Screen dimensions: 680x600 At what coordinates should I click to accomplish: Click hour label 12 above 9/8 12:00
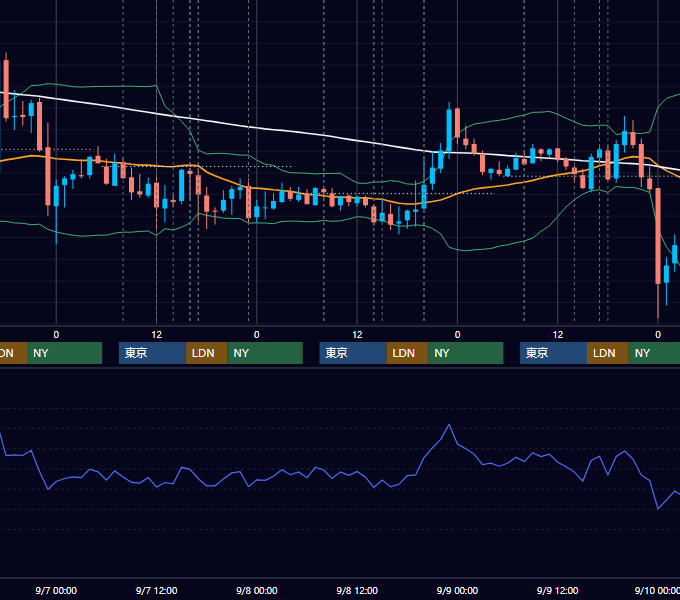[357, 335]
